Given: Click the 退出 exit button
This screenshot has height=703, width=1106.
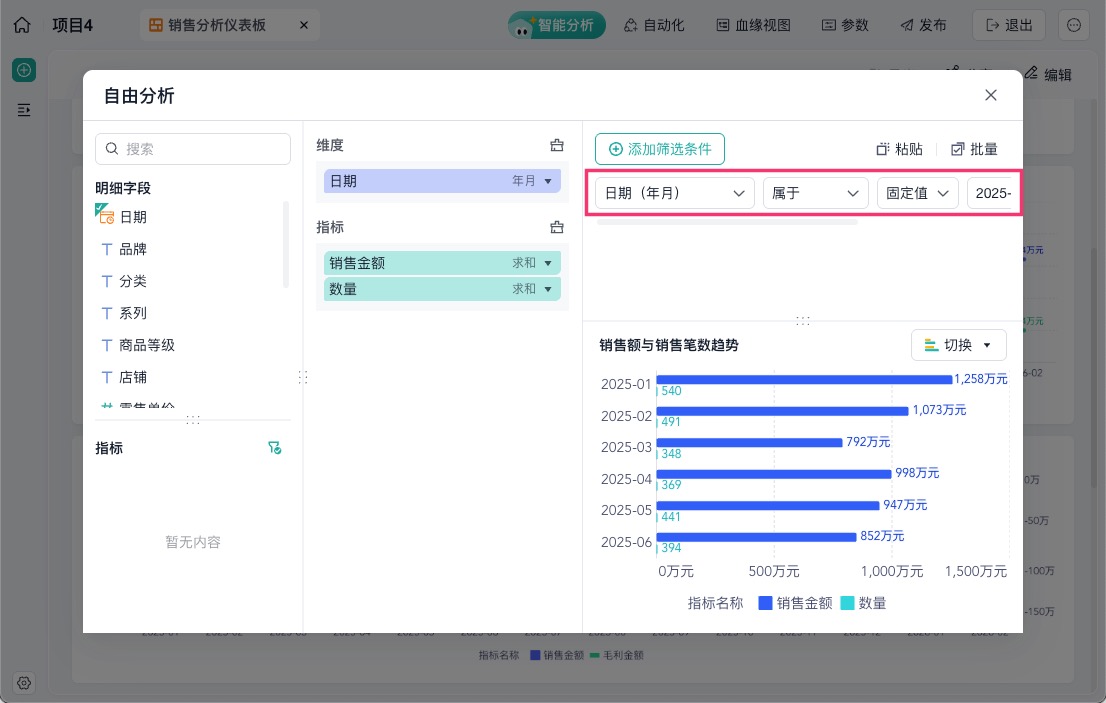Looking at the screenshot, I should coord(1009,25).
